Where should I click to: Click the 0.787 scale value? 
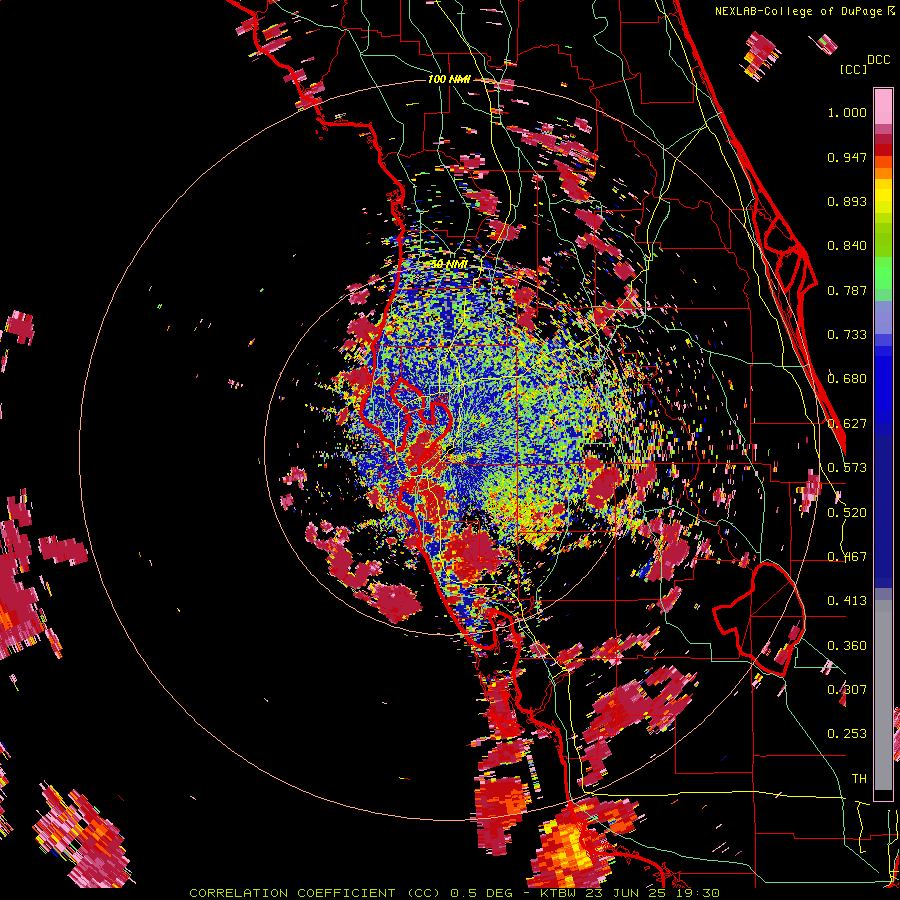click(847, 290)
